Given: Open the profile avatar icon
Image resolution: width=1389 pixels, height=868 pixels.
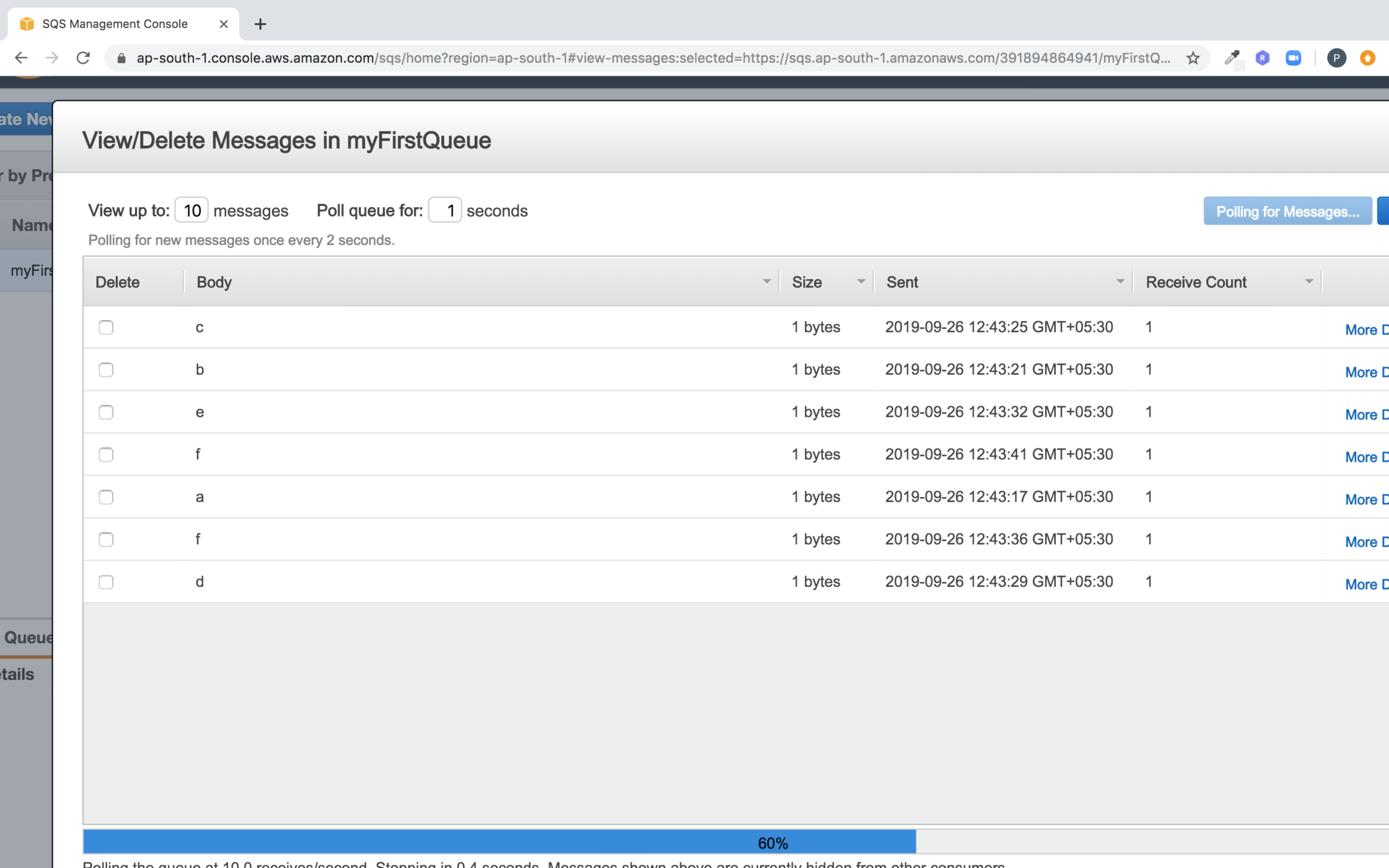Looking at the screenshot, I should pos(1336,58).
